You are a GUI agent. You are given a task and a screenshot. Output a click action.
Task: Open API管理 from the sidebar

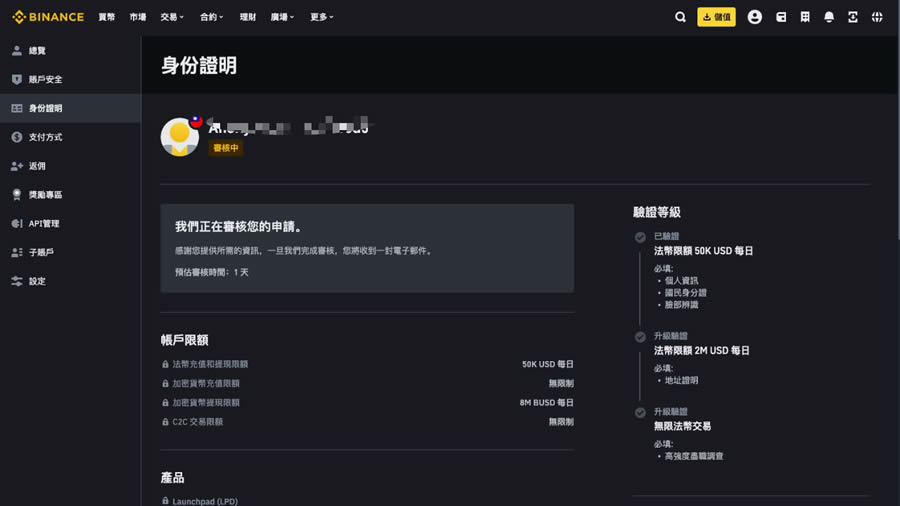coord(44,224)
